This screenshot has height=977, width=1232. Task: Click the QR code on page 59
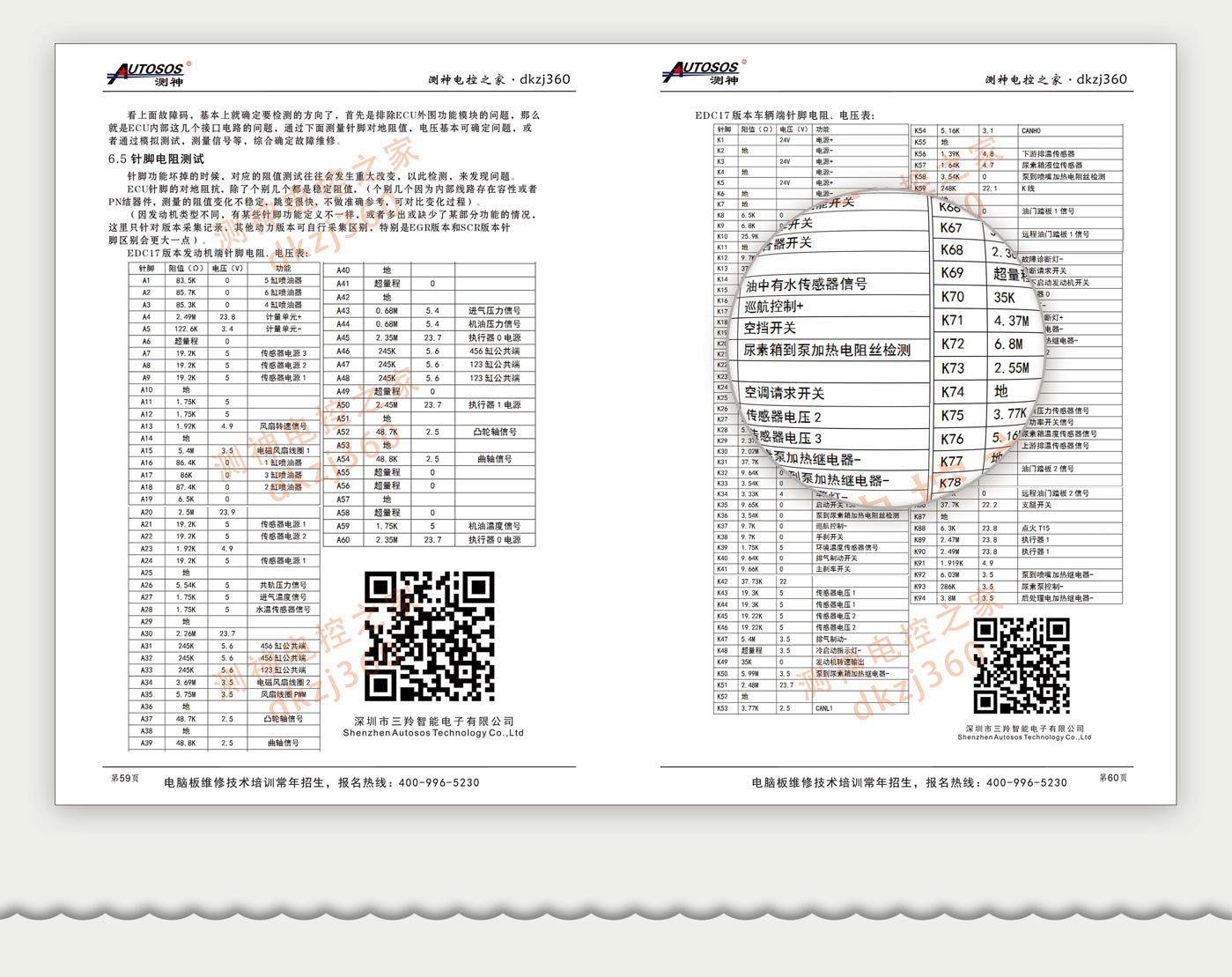click(x=429, y=636)
